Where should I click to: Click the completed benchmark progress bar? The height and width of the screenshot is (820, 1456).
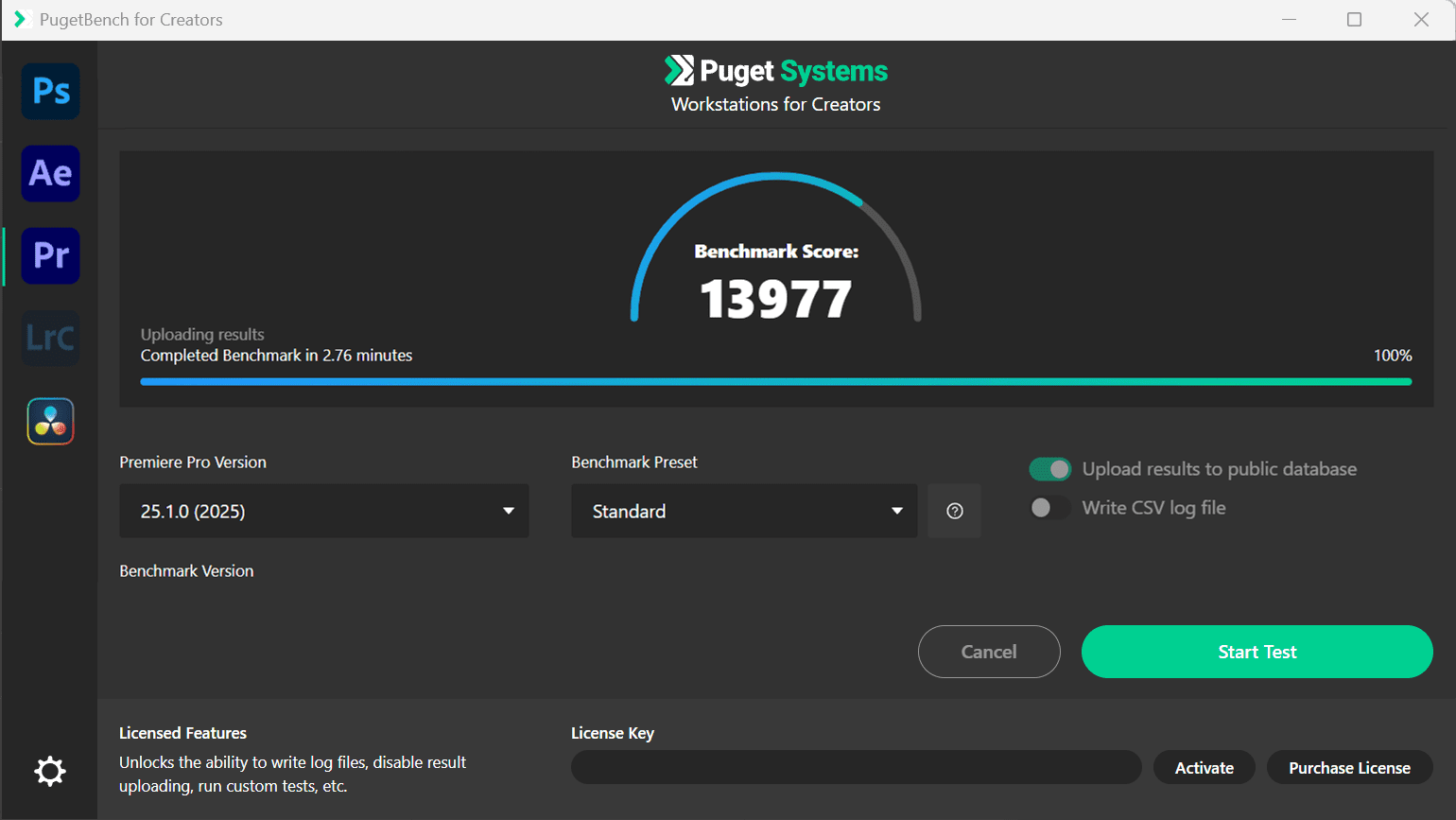[775, 381]
